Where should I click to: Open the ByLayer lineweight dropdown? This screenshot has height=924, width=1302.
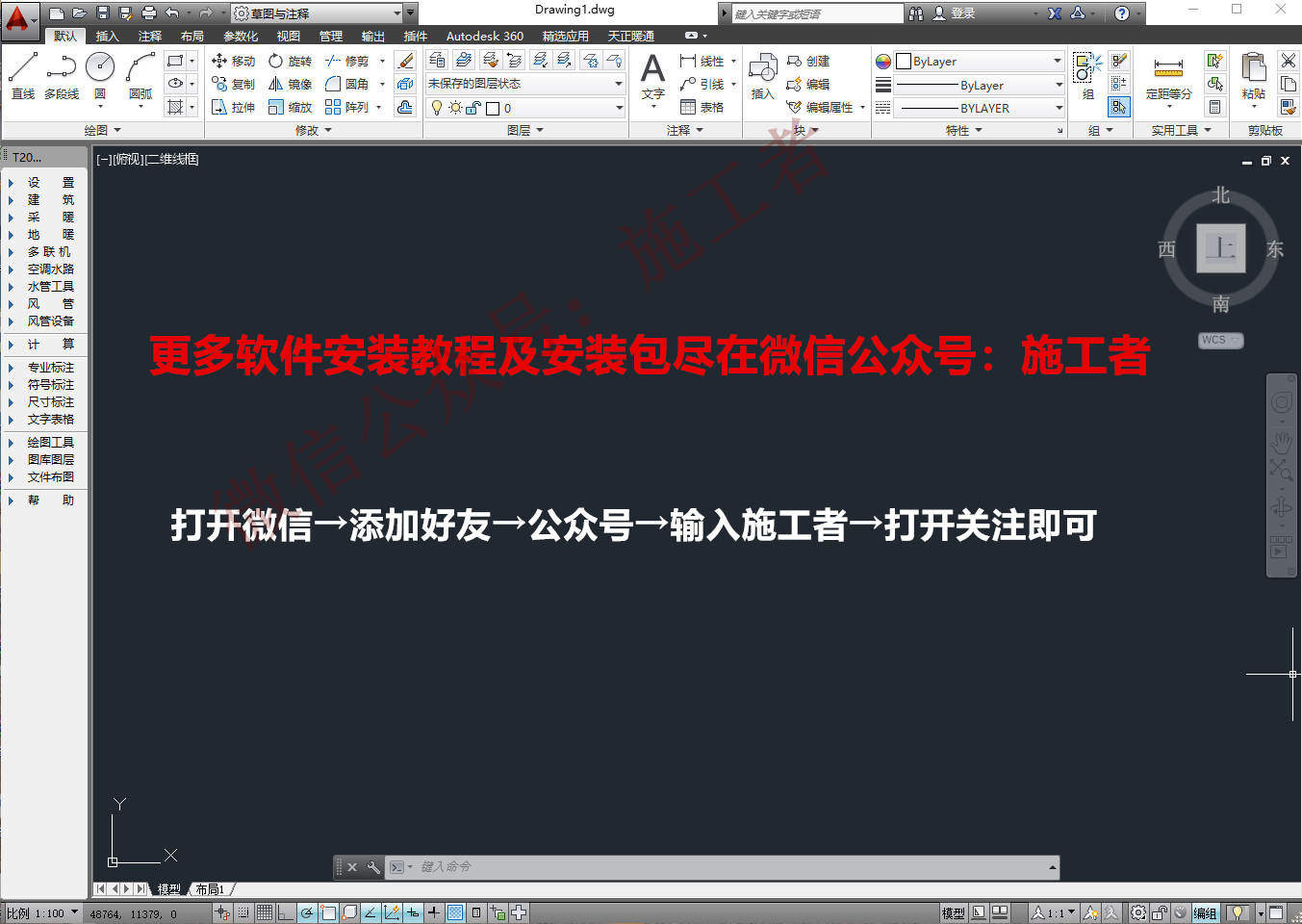(x=979, y=85)
